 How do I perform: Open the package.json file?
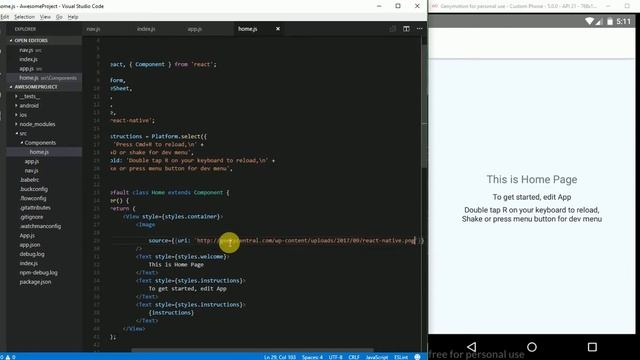pos(36,282)
